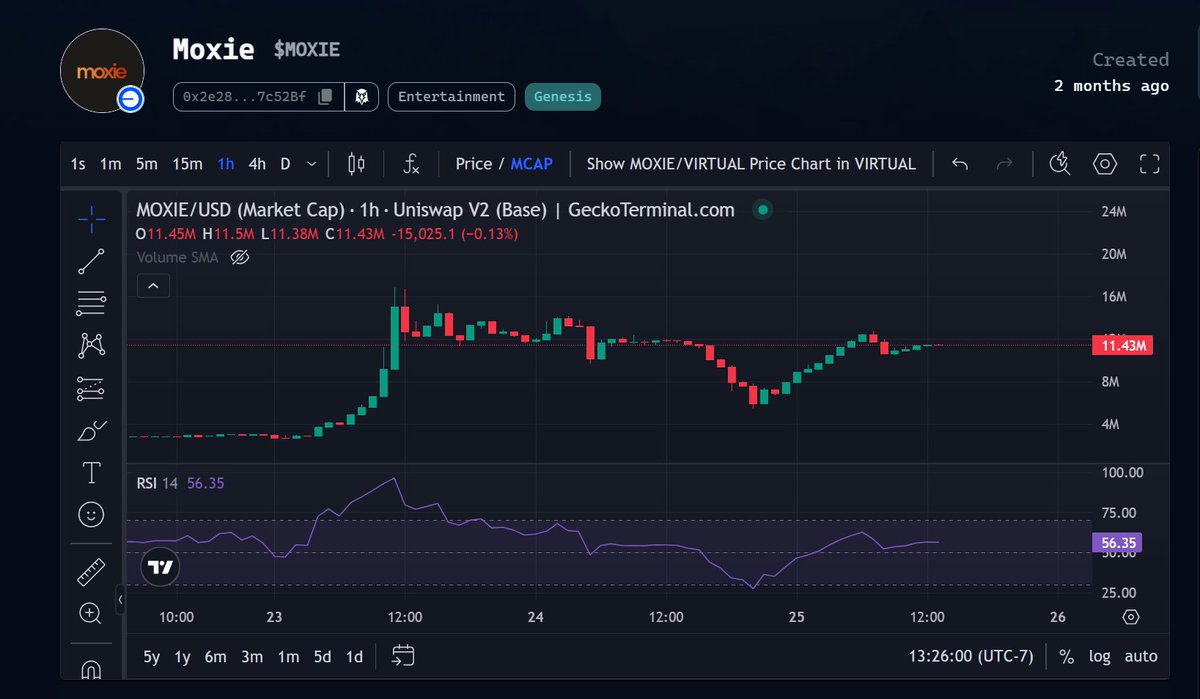Select the pattern drawing tool
This screenshot has height=699, width=1200.
[91, 346]
